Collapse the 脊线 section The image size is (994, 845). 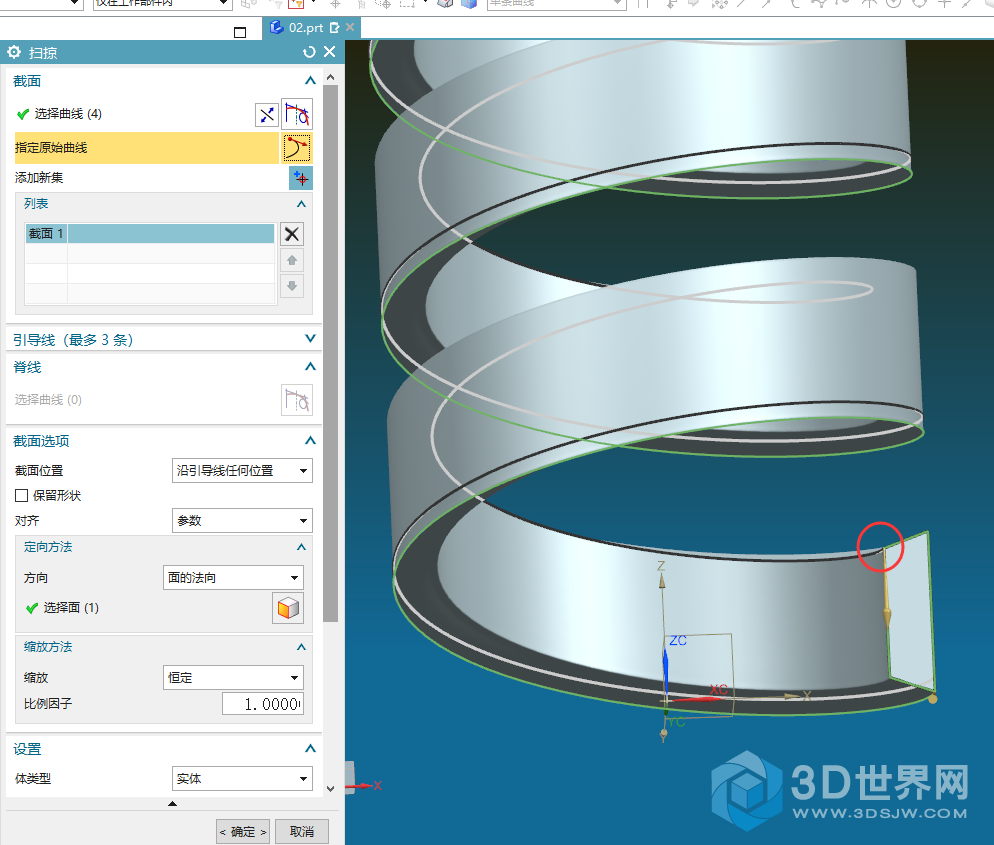click(x=310, y=366)
